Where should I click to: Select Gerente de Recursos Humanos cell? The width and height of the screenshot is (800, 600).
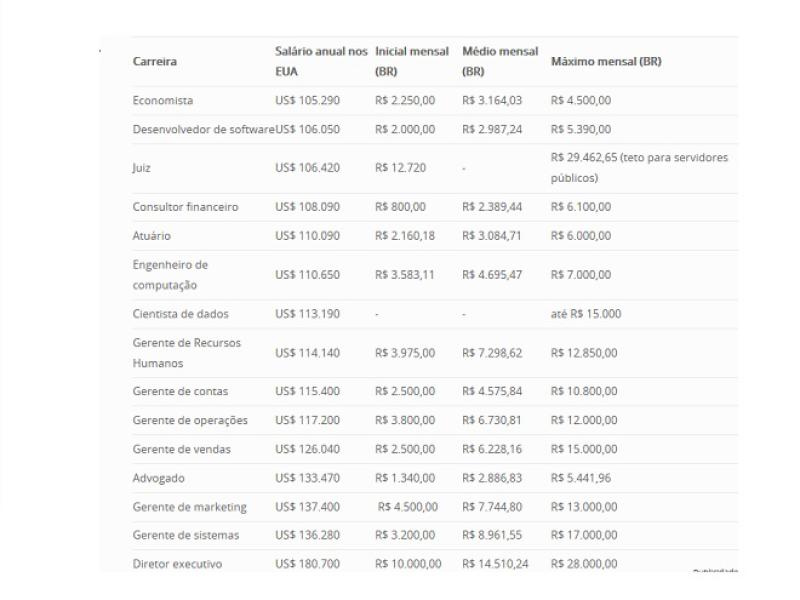click(x=187, y=353)
